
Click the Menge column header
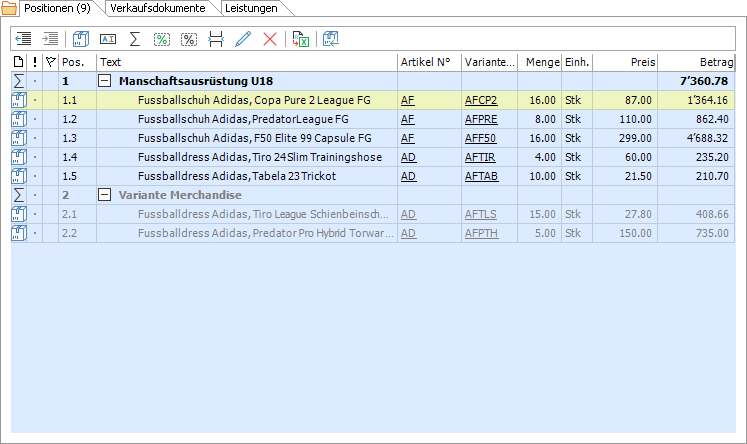539,62
